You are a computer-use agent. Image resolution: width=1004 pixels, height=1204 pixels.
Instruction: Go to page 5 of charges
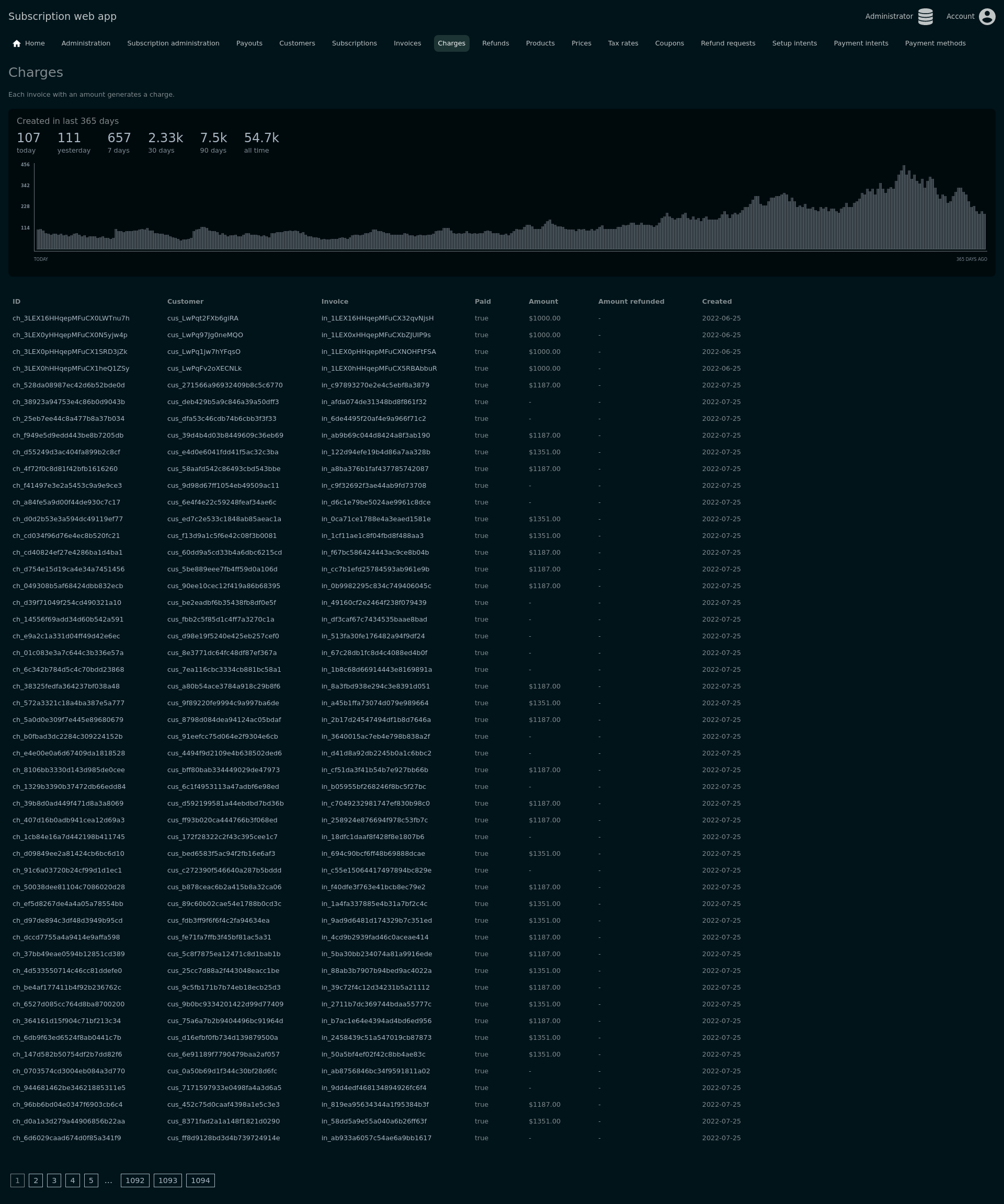tap(90, 1180)
